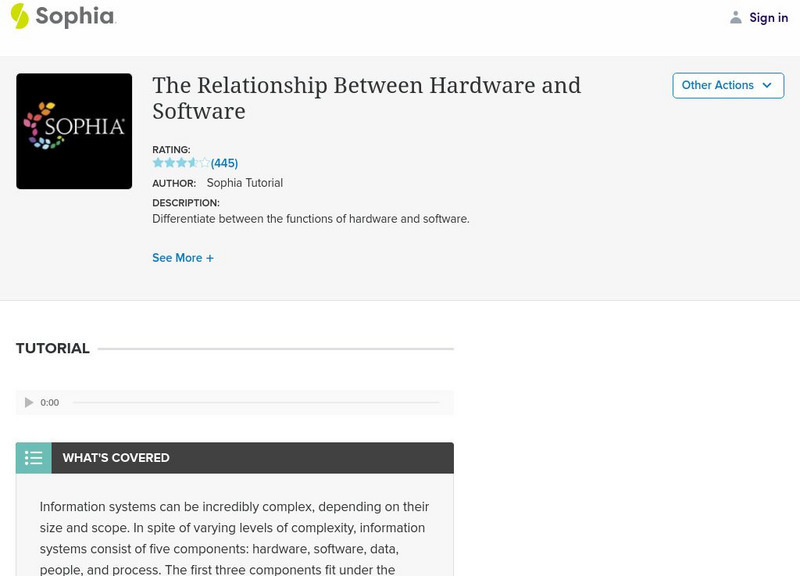Click the second rating star

pyautogui.click(x=168, y=162)
